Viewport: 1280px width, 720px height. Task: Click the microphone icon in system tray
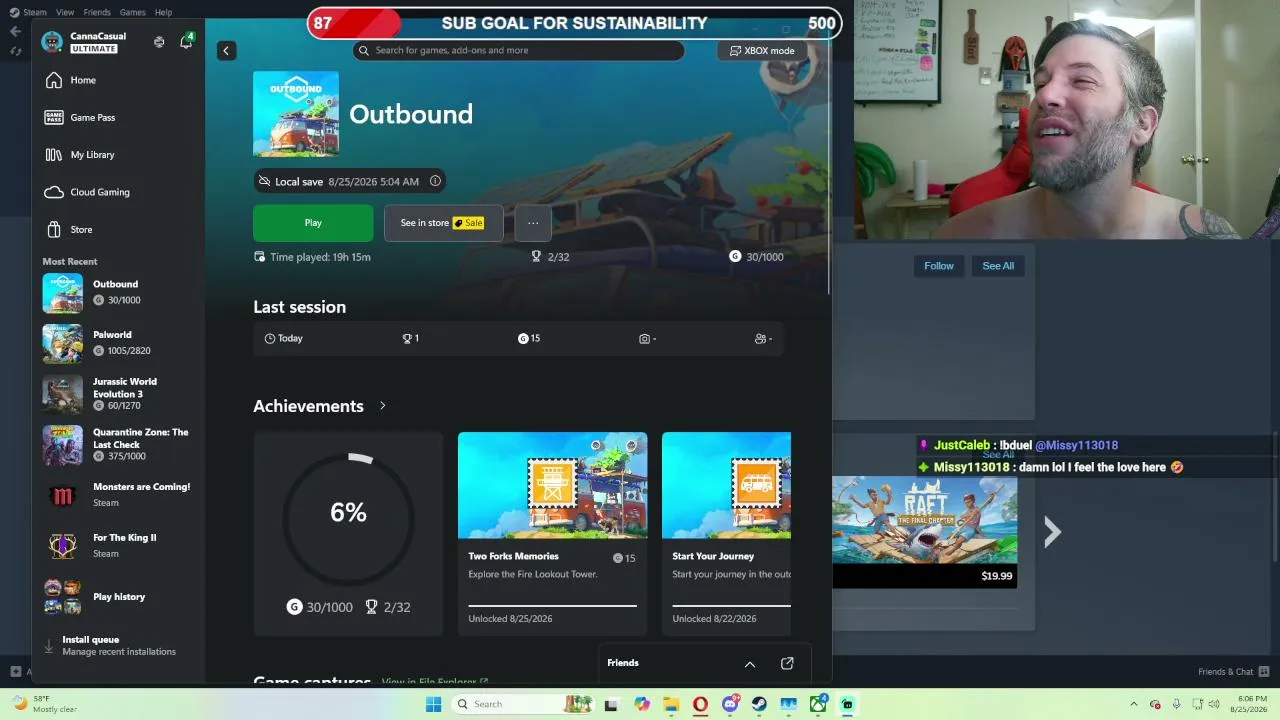pos(1175,704)
